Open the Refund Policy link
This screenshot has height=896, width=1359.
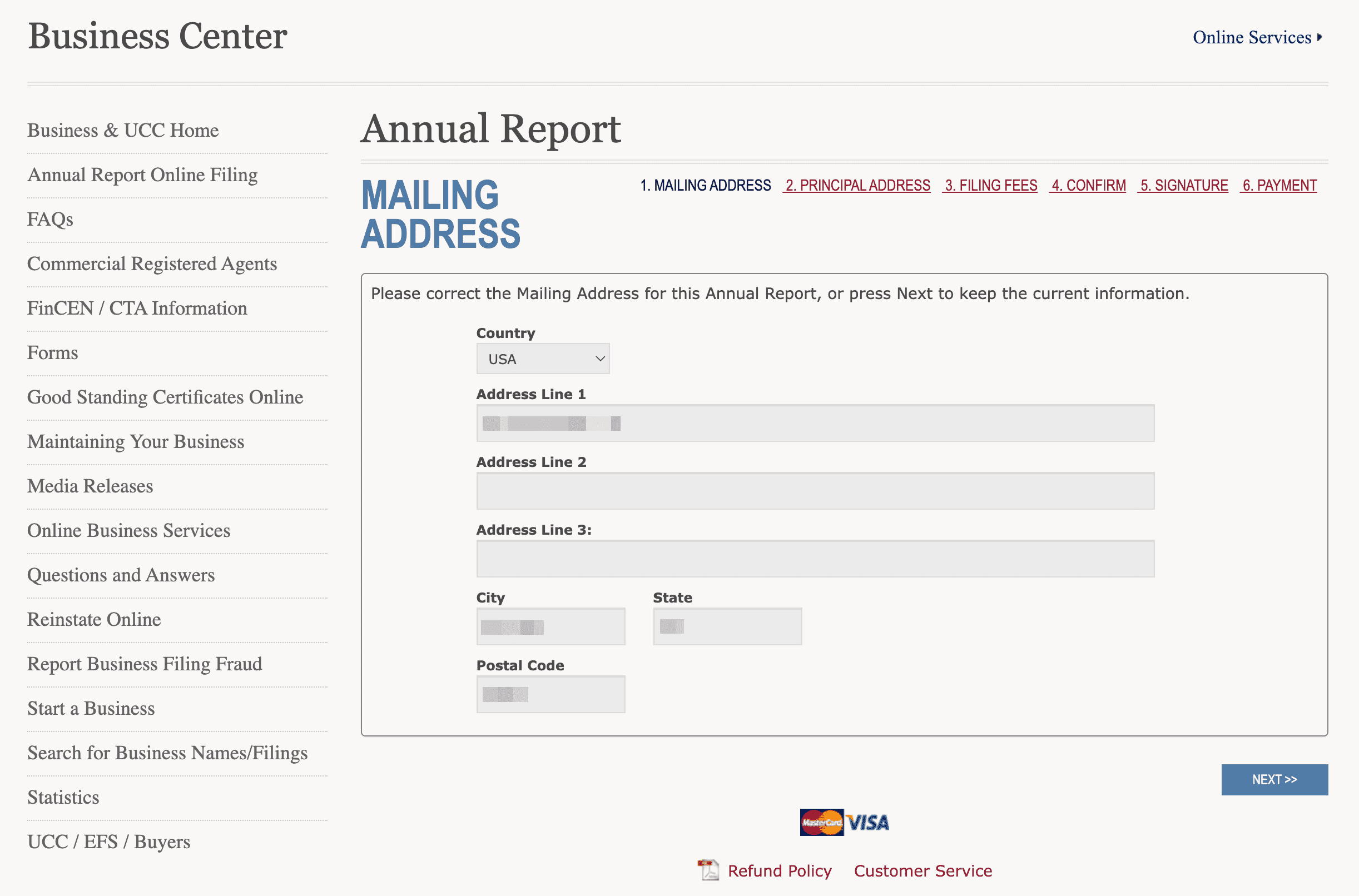pos(780,871)
